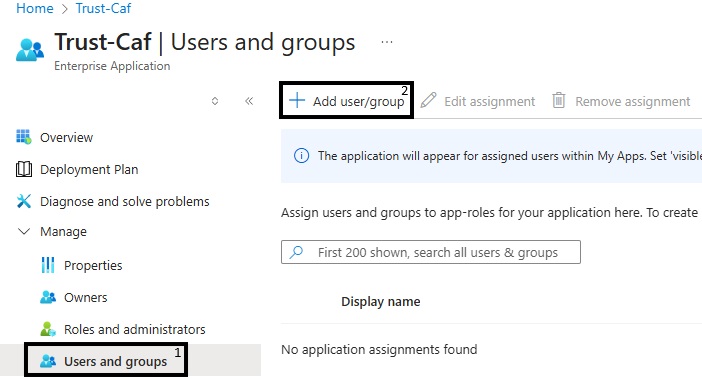
Task: Click the Roles and administrators icon
Action: (48, 329)
